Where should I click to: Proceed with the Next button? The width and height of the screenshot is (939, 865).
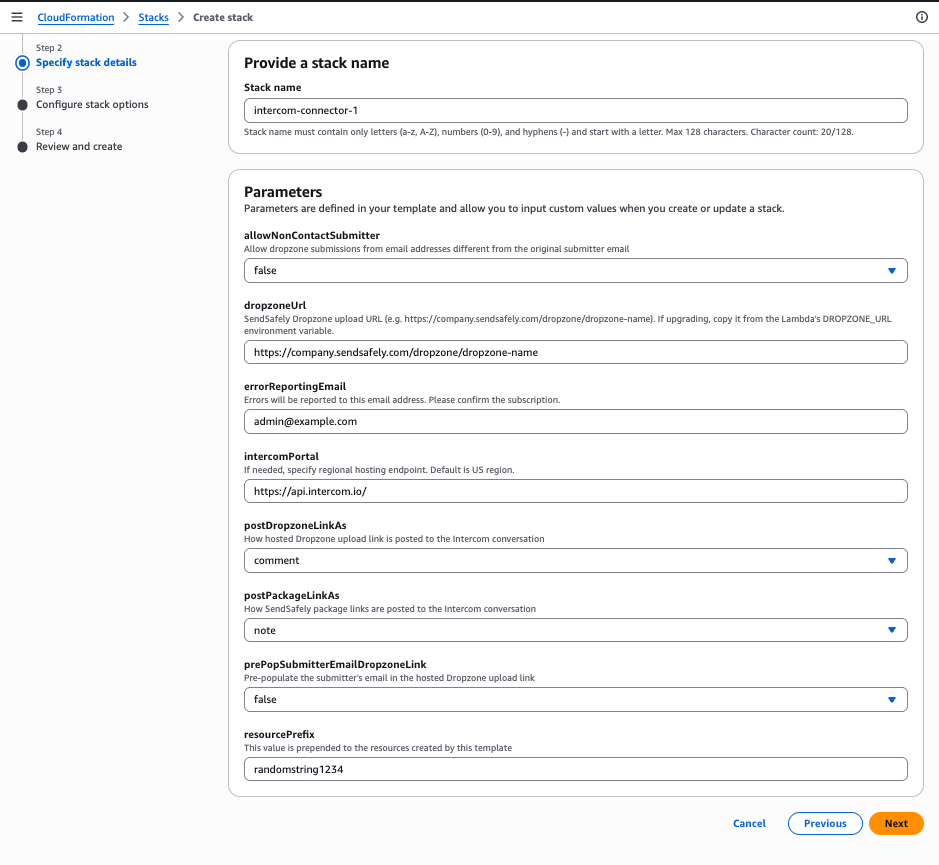[896, 824]
